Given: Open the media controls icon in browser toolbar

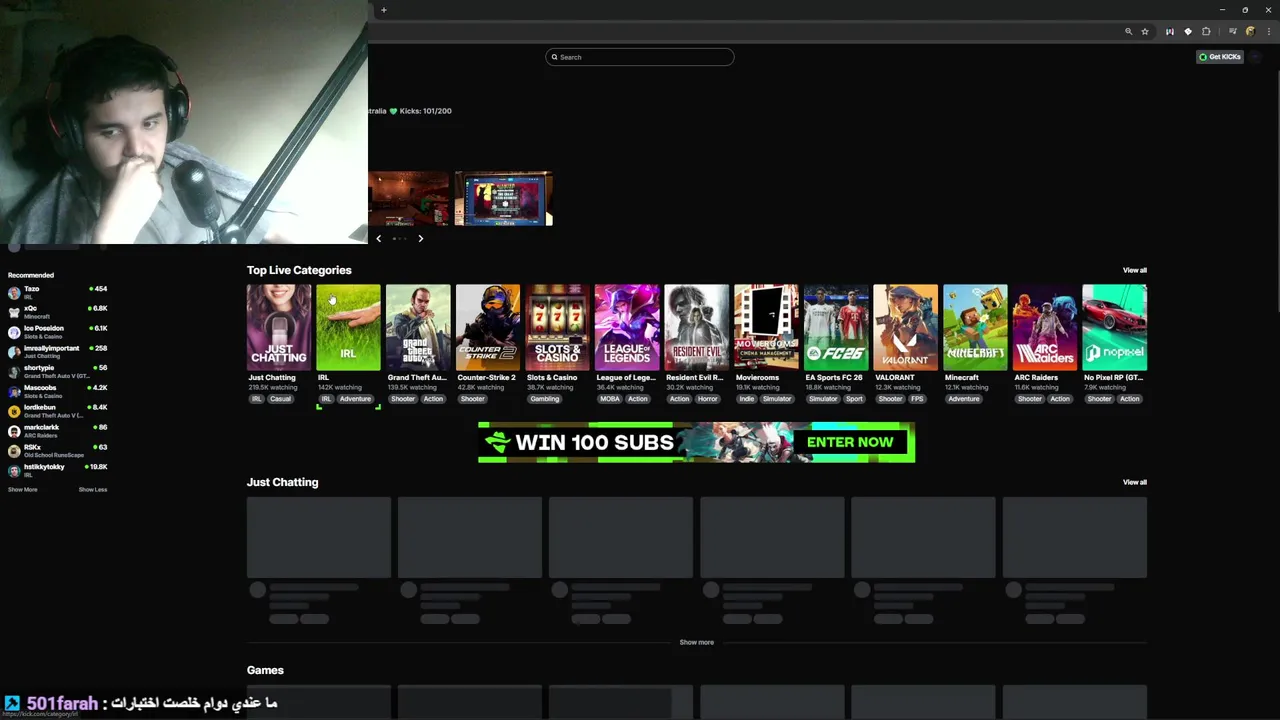Looking at the screenshot, I should [x=1232, y=32].
